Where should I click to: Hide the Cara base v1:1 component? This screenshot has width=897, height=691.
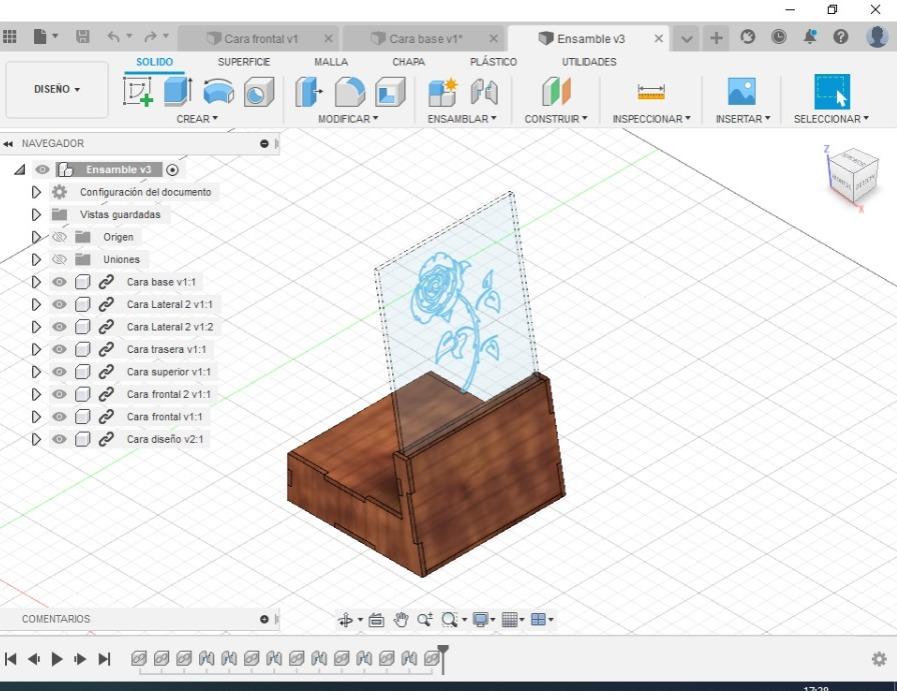(x=59, y=282)
